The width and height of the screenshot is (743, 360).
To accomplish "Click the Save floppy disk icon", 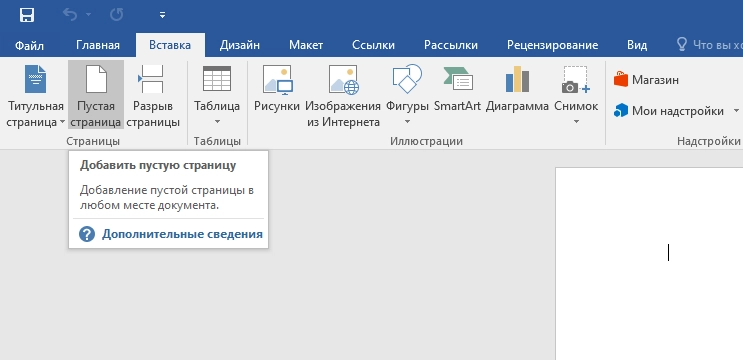I will click(27, 15).
